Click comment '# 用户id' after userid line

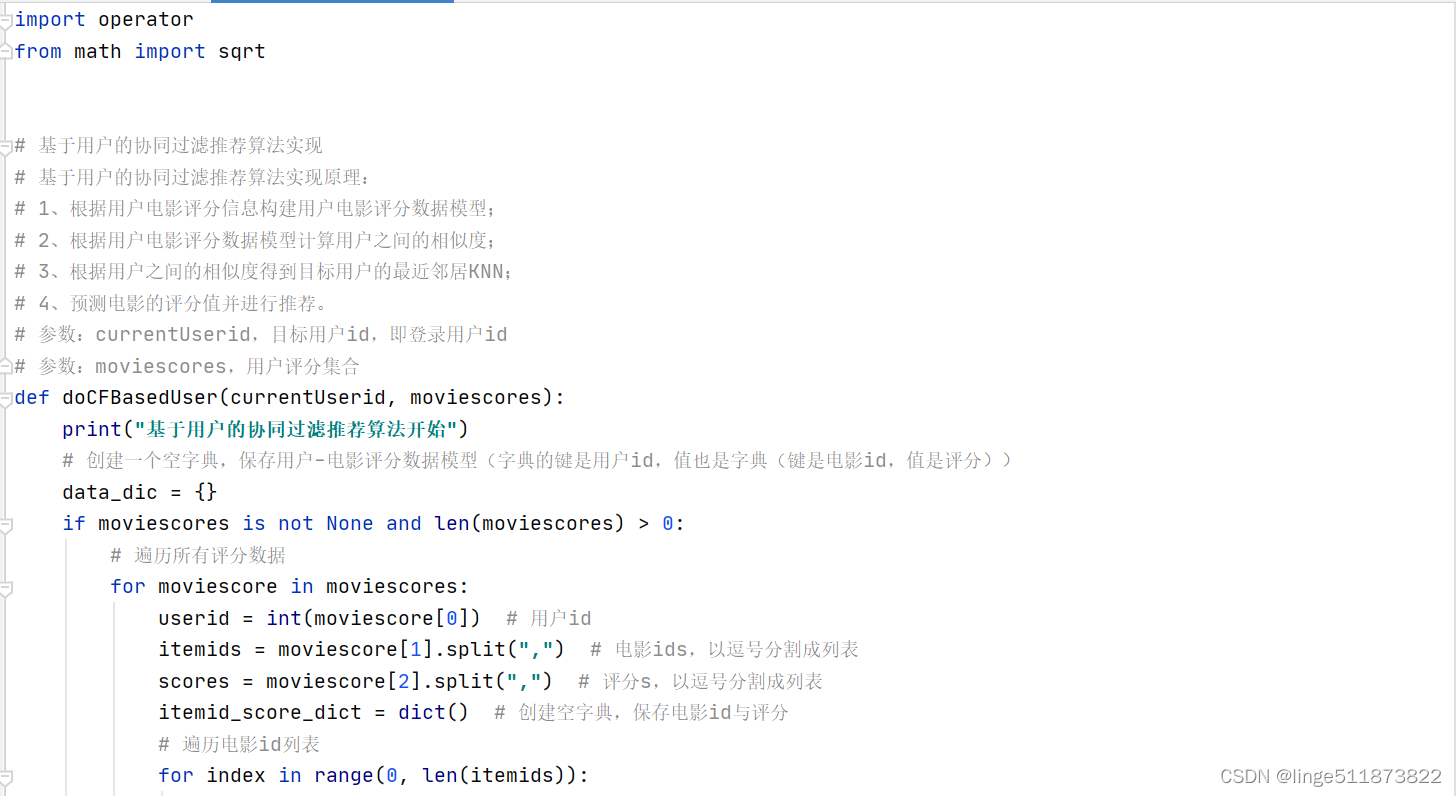point(549,618)
